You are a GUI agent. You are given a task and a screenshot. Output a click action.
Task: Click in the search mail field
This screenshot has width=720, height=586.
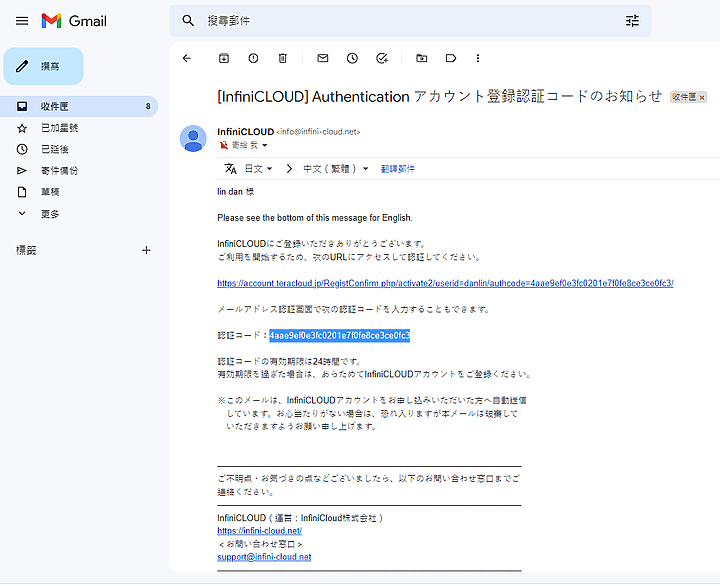(410, 21)
